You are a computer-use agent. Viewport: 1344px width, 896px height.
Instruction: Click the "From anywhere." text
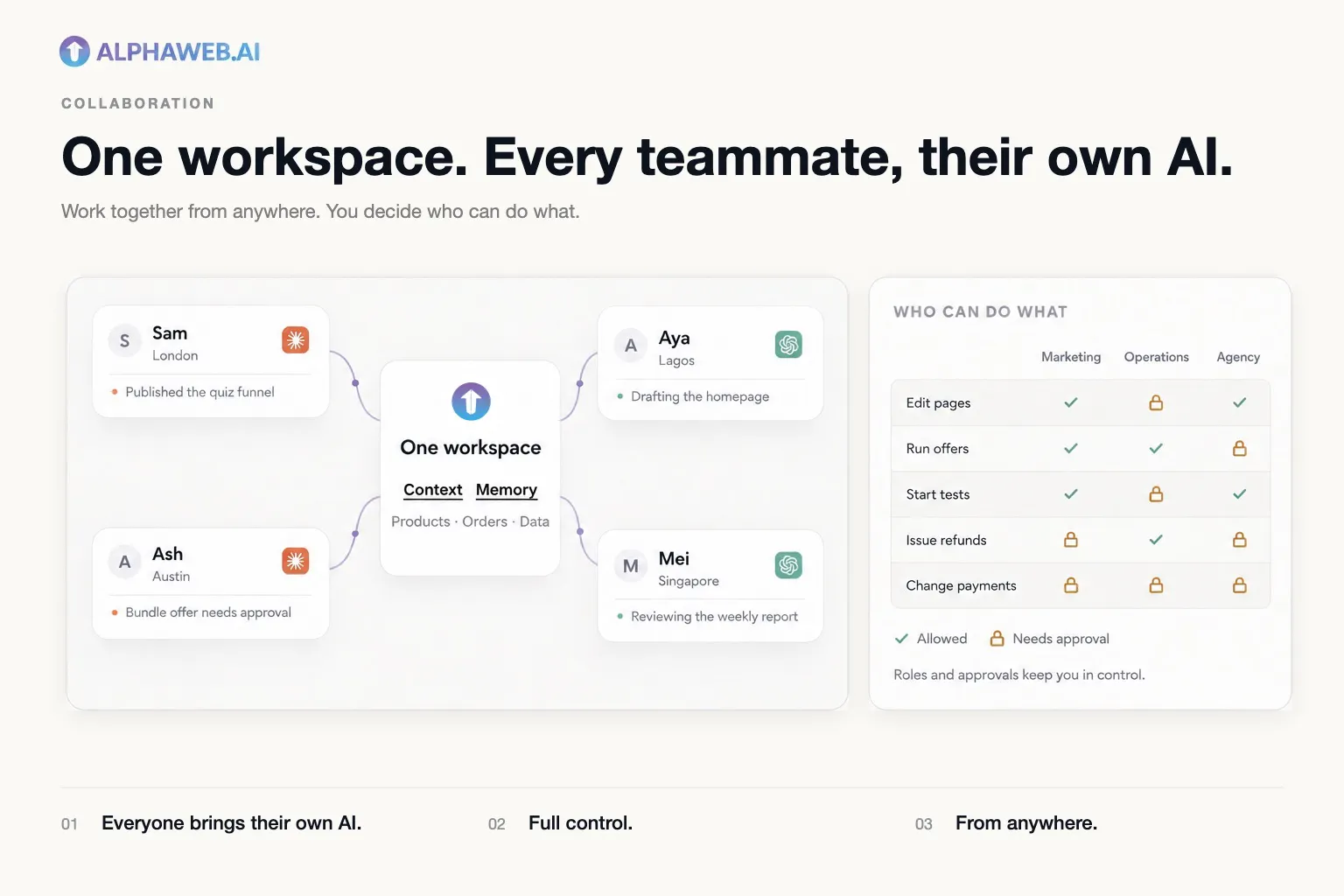pyautogui.click(x=1026, y=823)
